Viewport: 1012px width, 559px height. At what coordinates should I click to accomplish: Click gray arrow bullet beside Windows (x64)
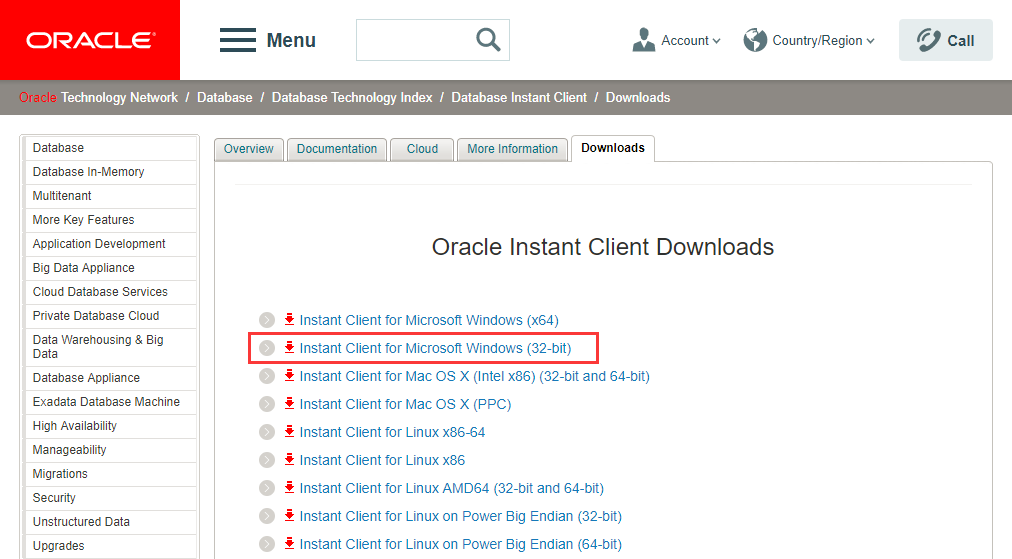(x=267, y=320)
